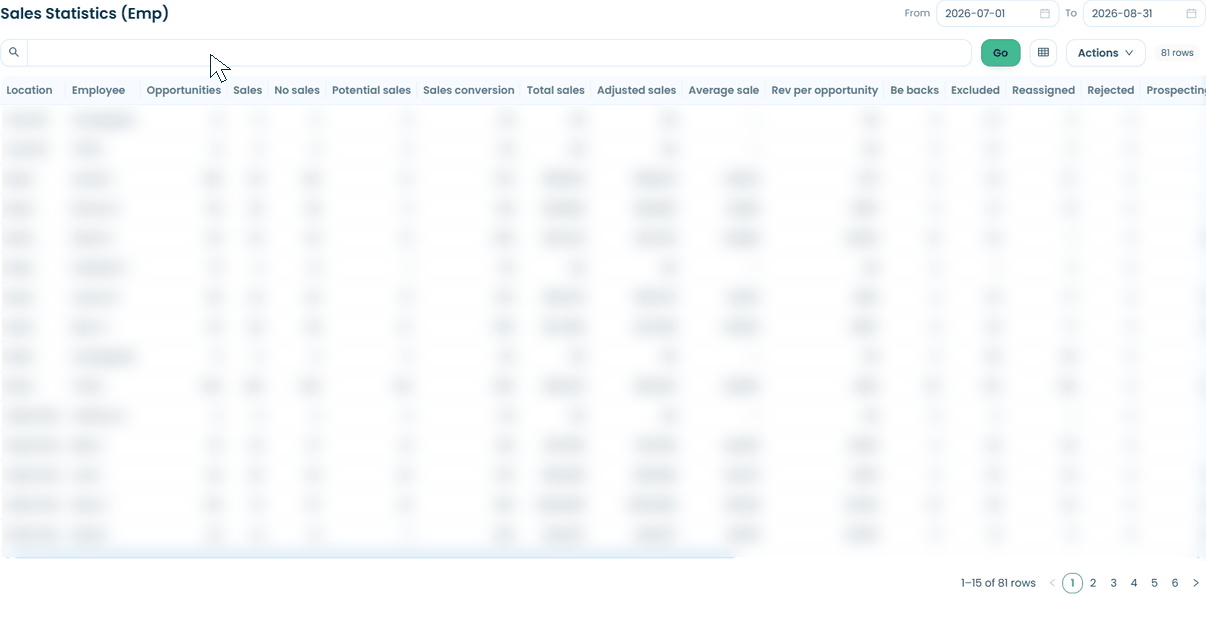Sort by Opportunities column header
Screen dimensions: 1206x620
pos(183,90)
